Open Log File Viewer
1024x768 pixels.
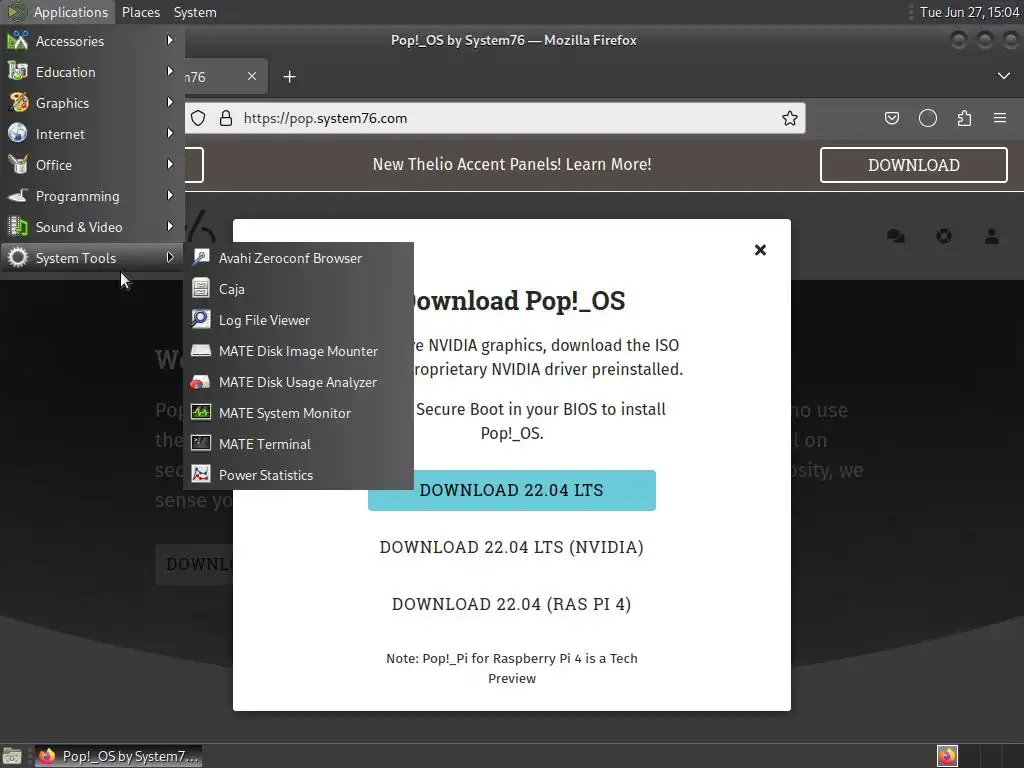(298, 320)
